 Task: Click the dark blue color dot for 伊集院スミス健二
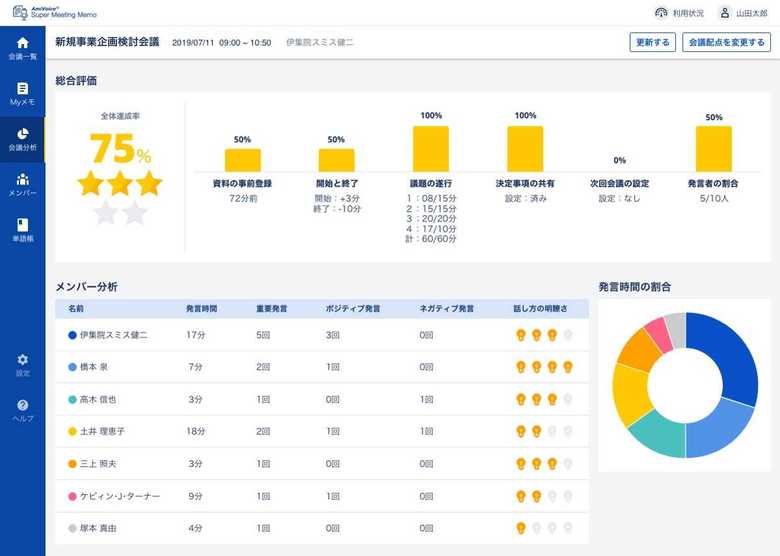pyautogui.click(x=72, y=335)
